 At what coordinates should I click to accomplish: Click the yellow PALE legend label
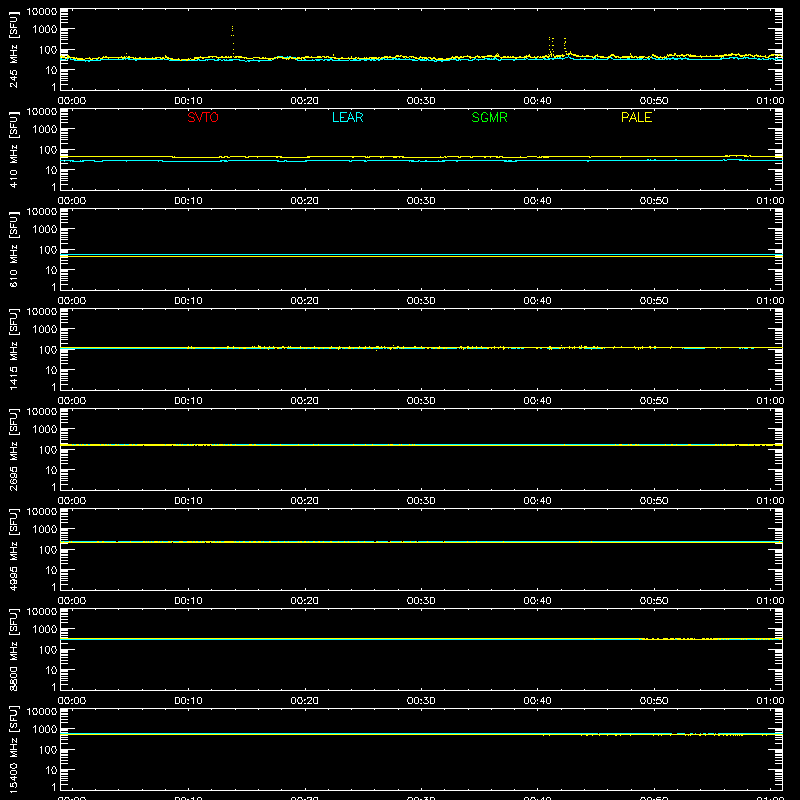coord(636,117)
